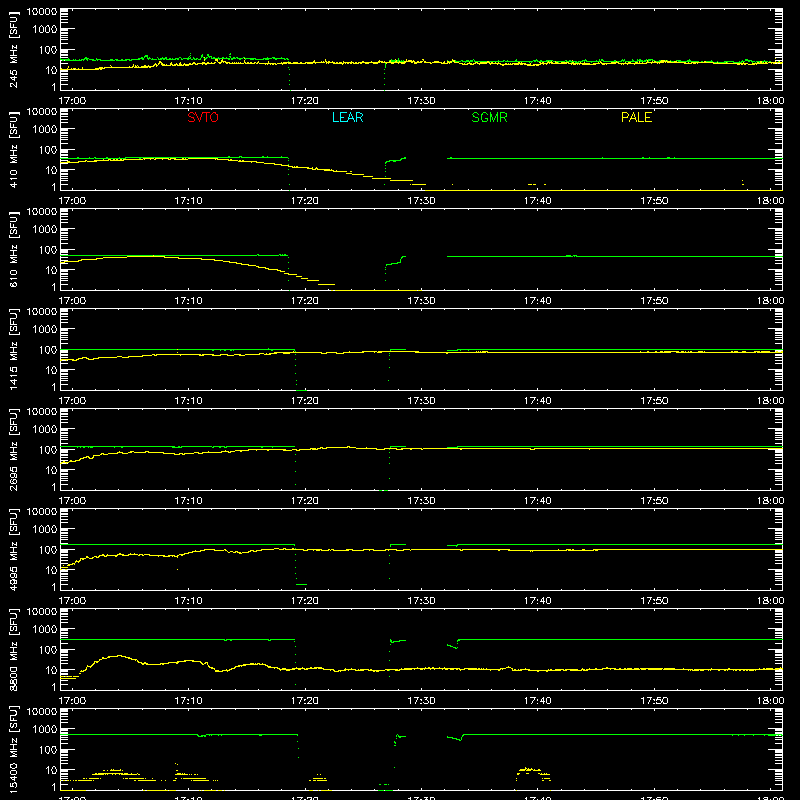
Task: Select 17:40 tick label of 410 MHz panel
Action: tap(538, 201)
